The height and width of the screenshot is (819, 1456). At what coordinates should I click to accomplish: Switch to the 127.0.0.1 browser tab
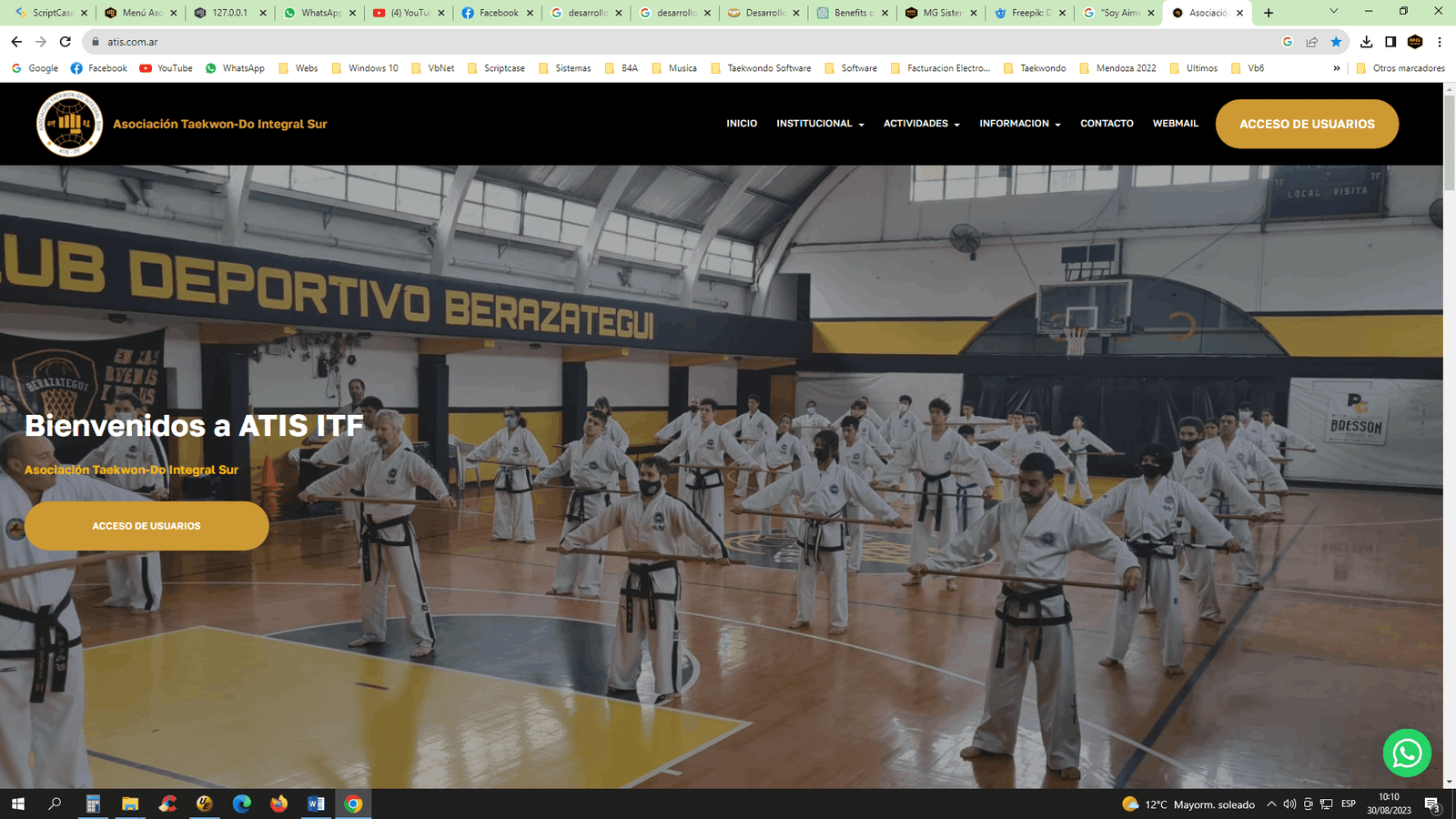coord(229,13)
